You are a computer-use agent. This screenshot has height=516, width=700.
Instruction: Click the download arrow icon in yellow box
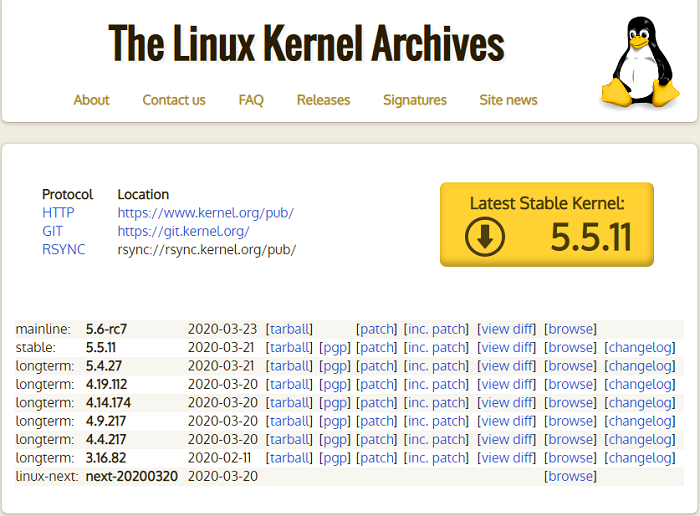[485, 236]
